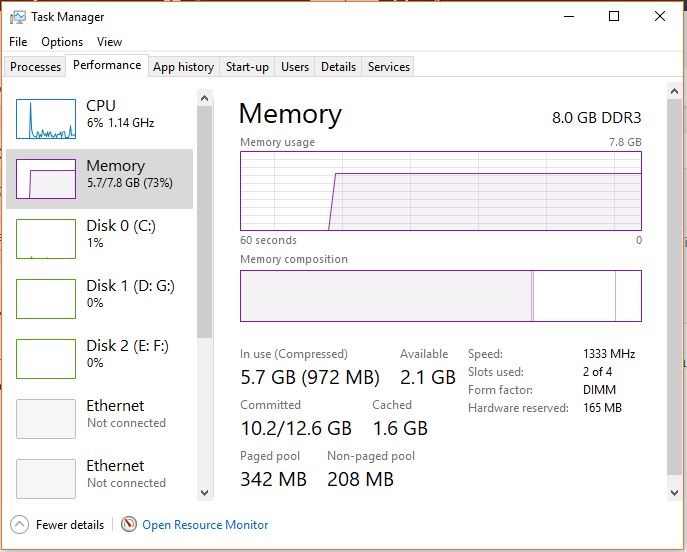Click sidebar scroll up arrow
This screenshot has height=552, width=687.
tap(204, 99)
